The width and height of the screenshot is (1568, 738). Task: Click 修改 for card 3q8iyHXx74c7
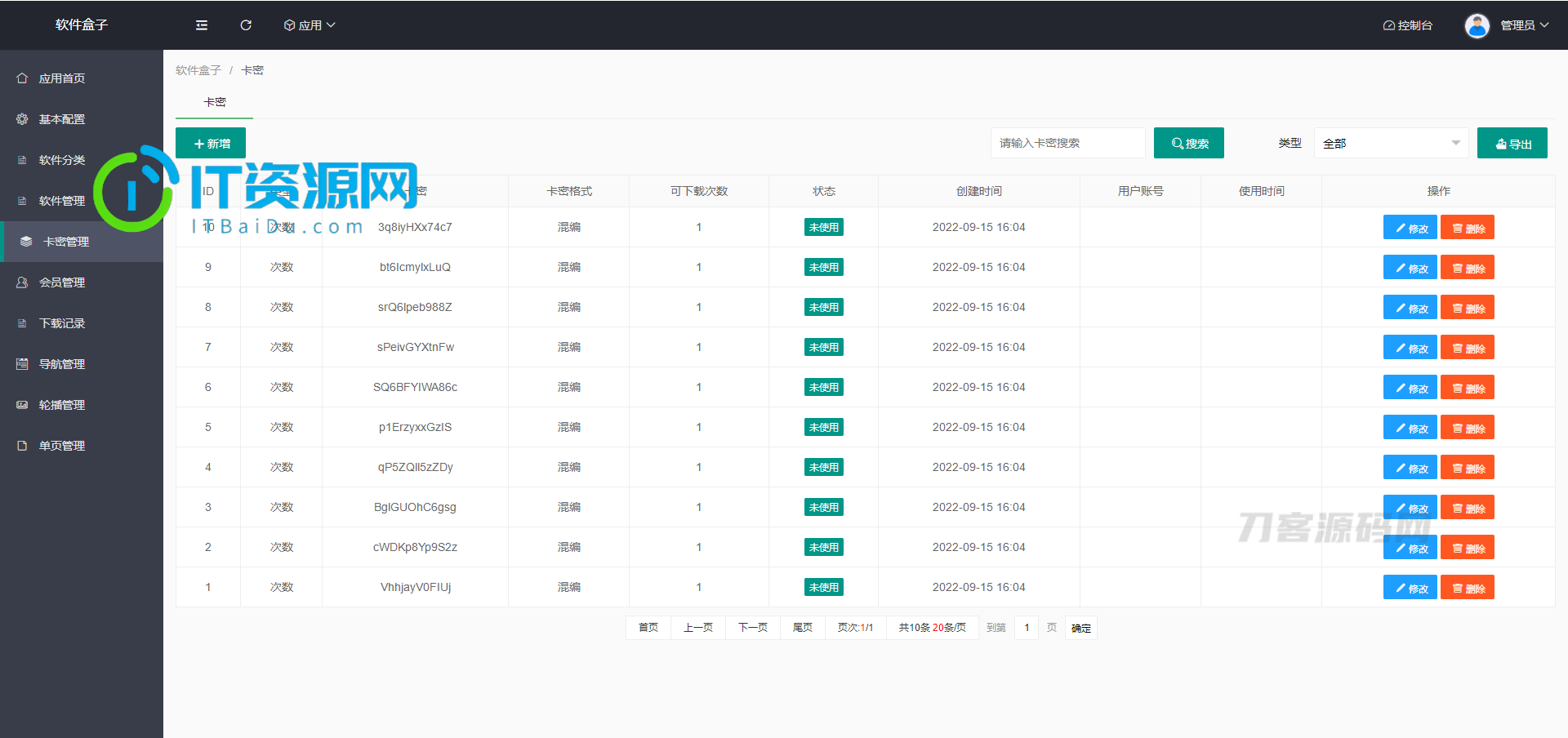(1410, 228)
